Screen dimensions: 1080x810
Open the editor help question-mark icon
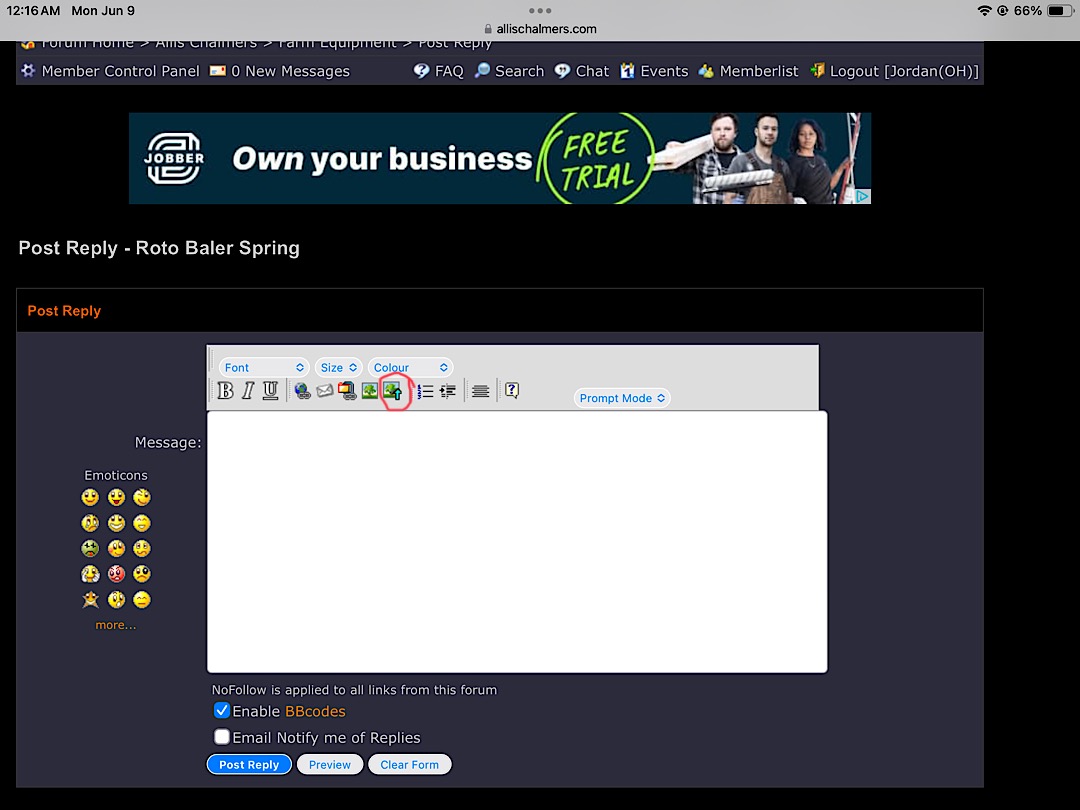click(512, 391)
